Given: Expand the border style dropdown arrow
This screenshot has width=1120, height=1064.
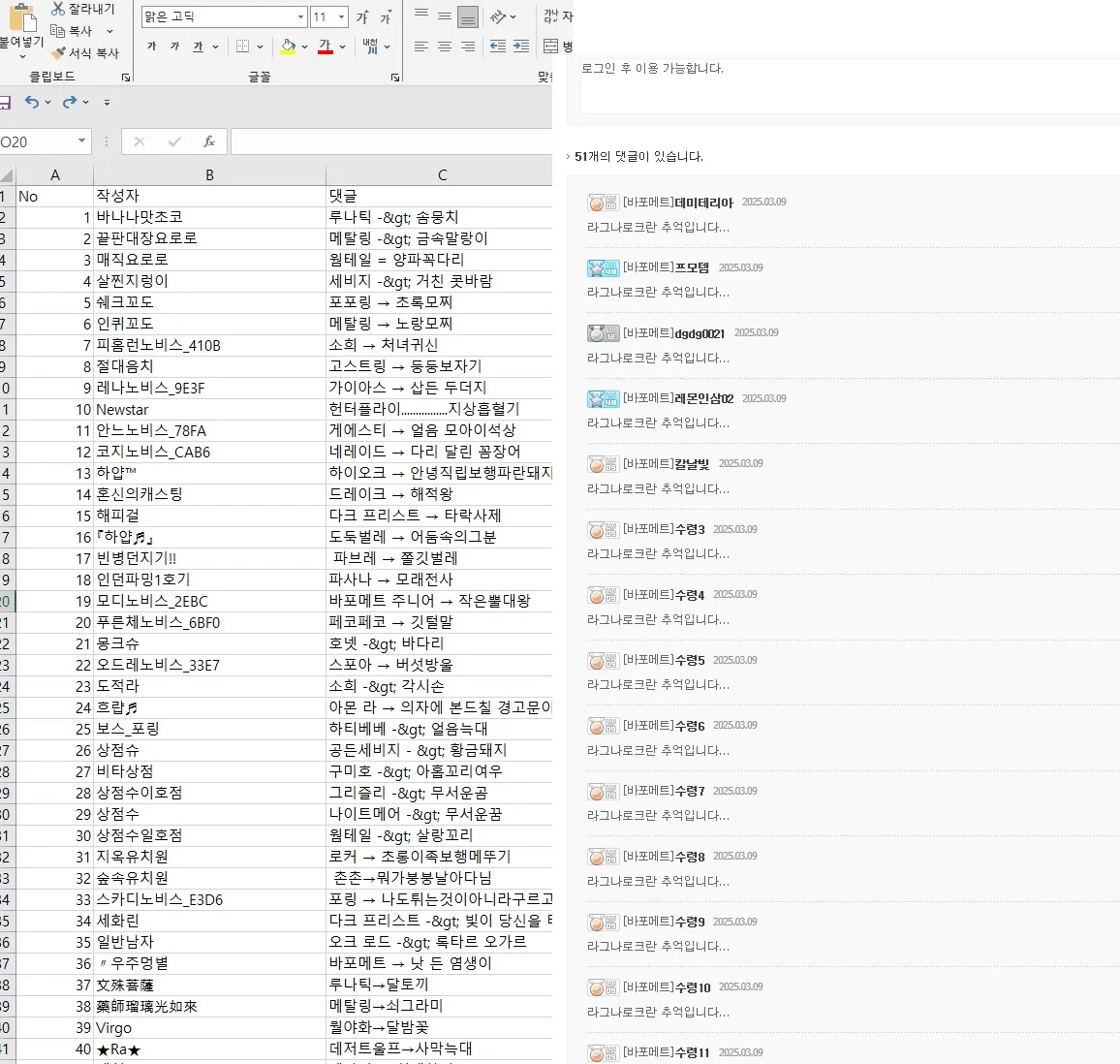Looking at the screenshot, I should pos(260,47).
